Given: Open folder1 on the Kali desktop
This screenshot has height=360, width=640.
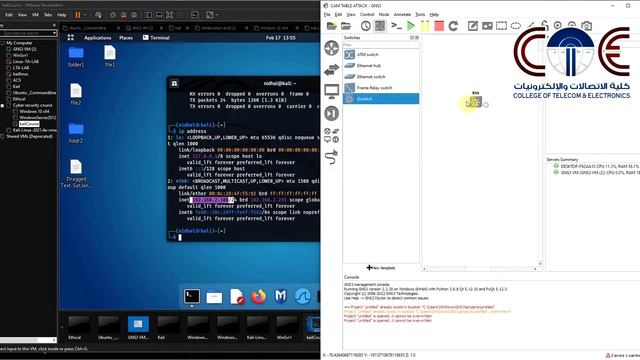Looking at the screenshot, I should coord(76,57).
